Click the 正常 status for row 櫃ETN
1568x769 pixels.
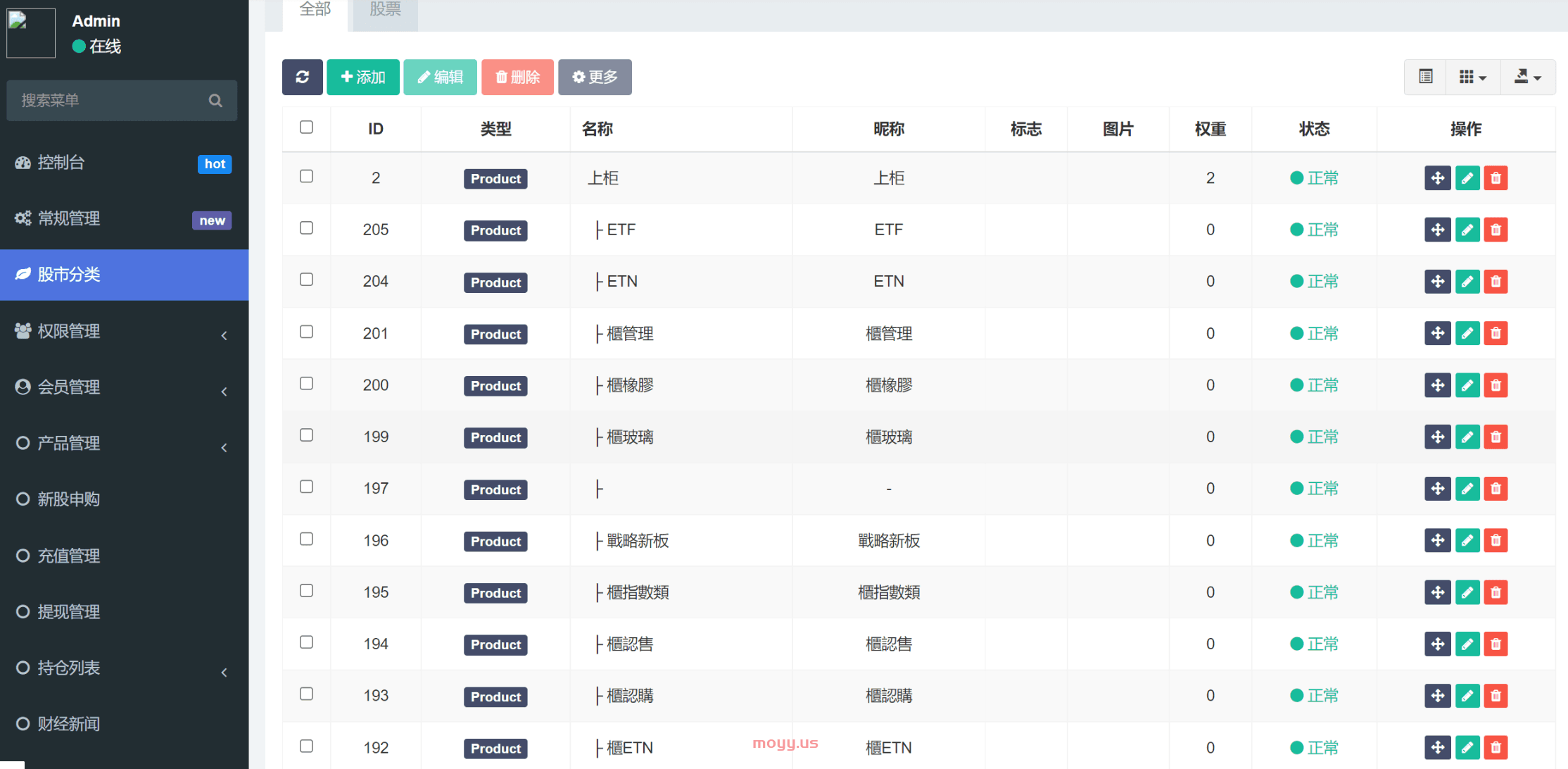(1314, 747)
